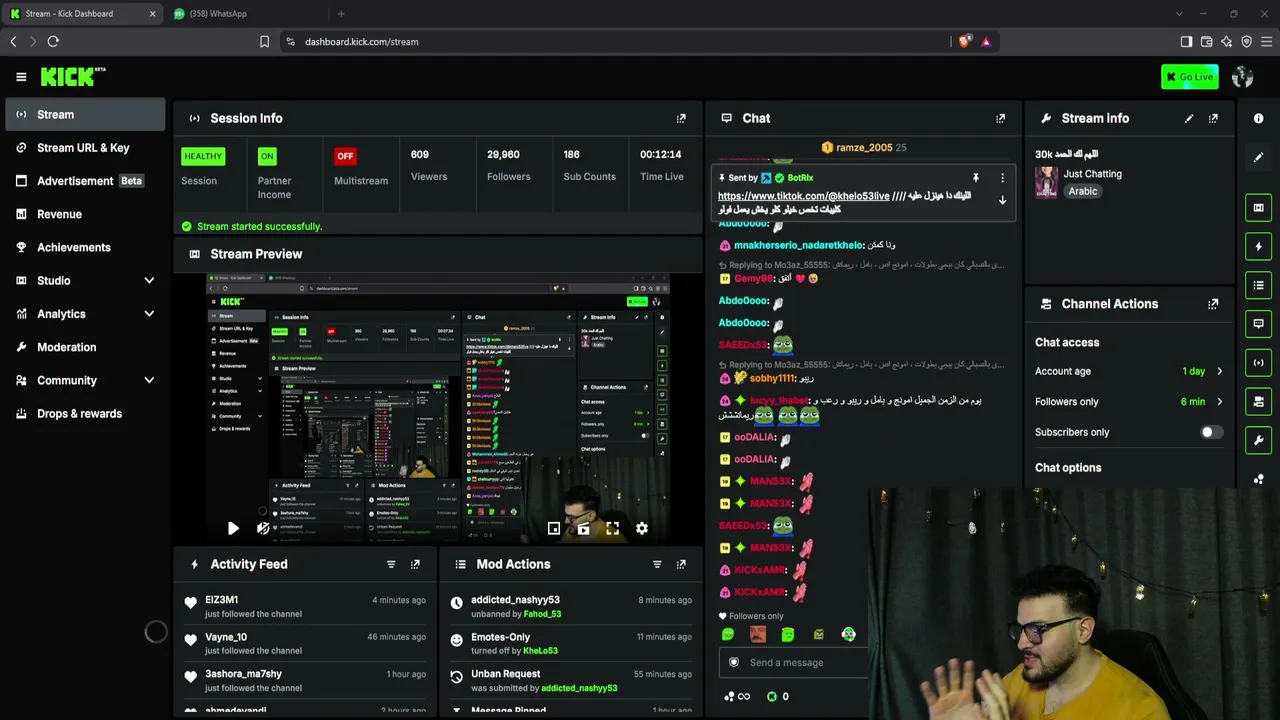
Task: Edit stream info with the pencil icon
Action: tap(1189, 118)
